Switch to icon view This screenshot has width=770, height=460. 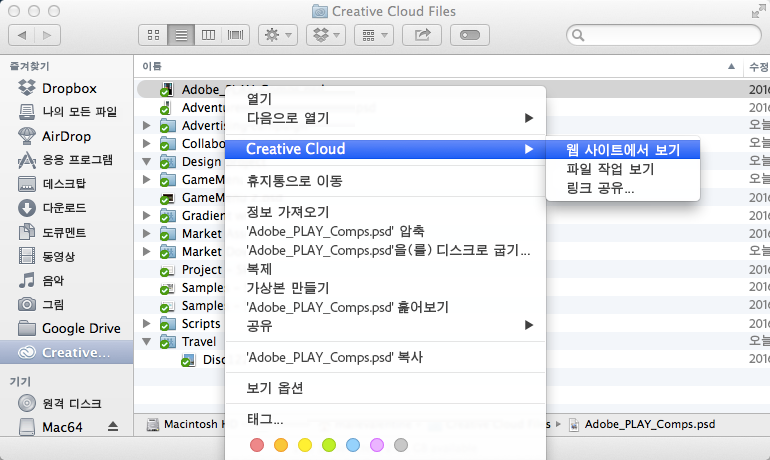[x=153, y=35]
